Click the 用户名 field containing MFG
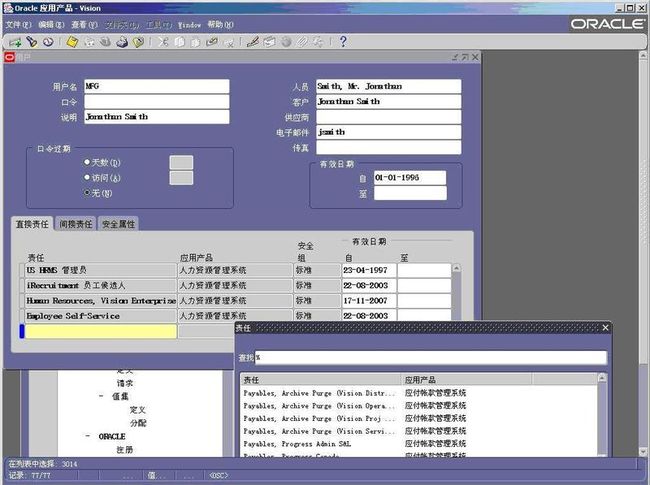This screenshot has width=650, height=485. coord(157,86)
